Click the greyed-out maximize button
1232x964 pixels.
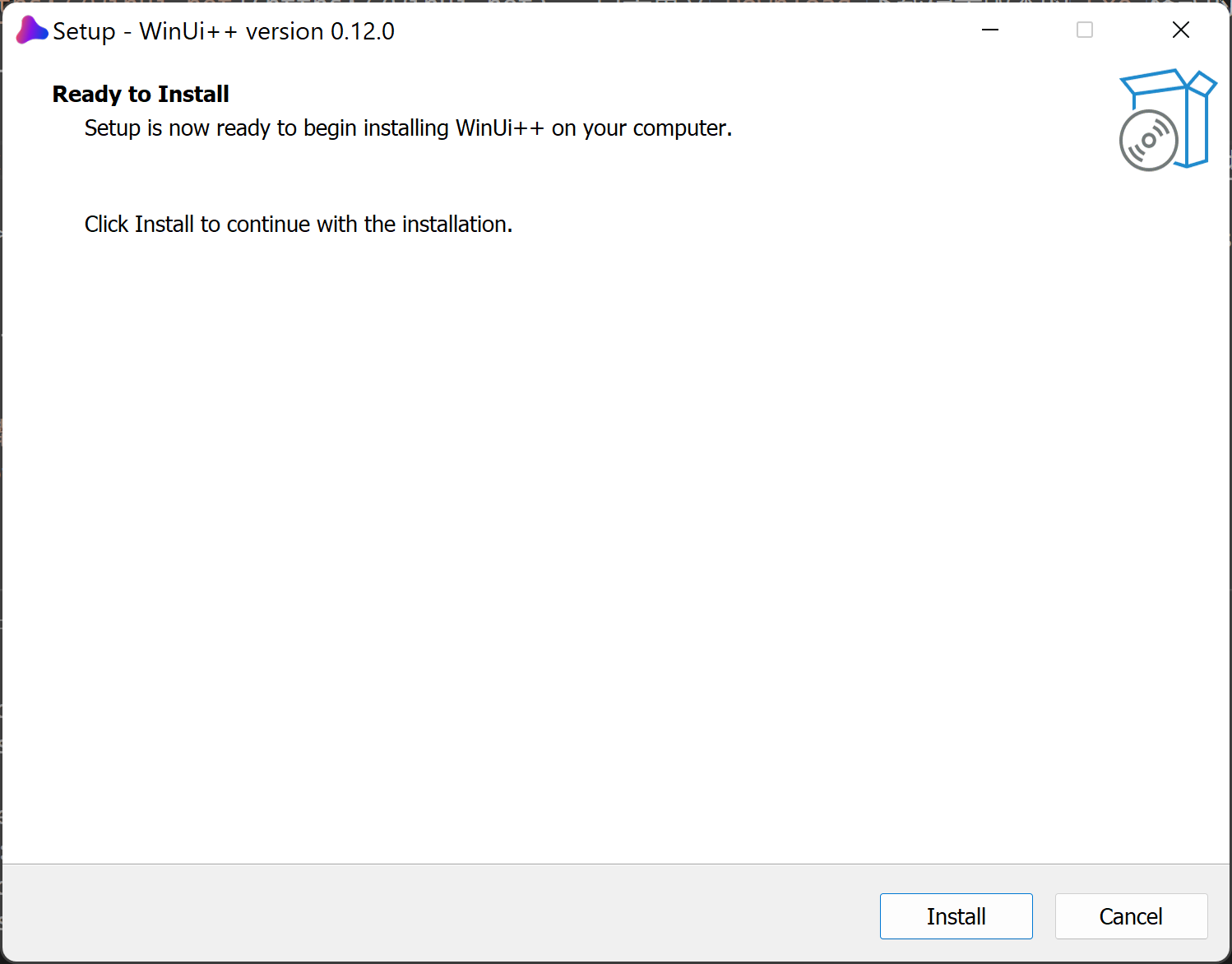(1085, 30)
